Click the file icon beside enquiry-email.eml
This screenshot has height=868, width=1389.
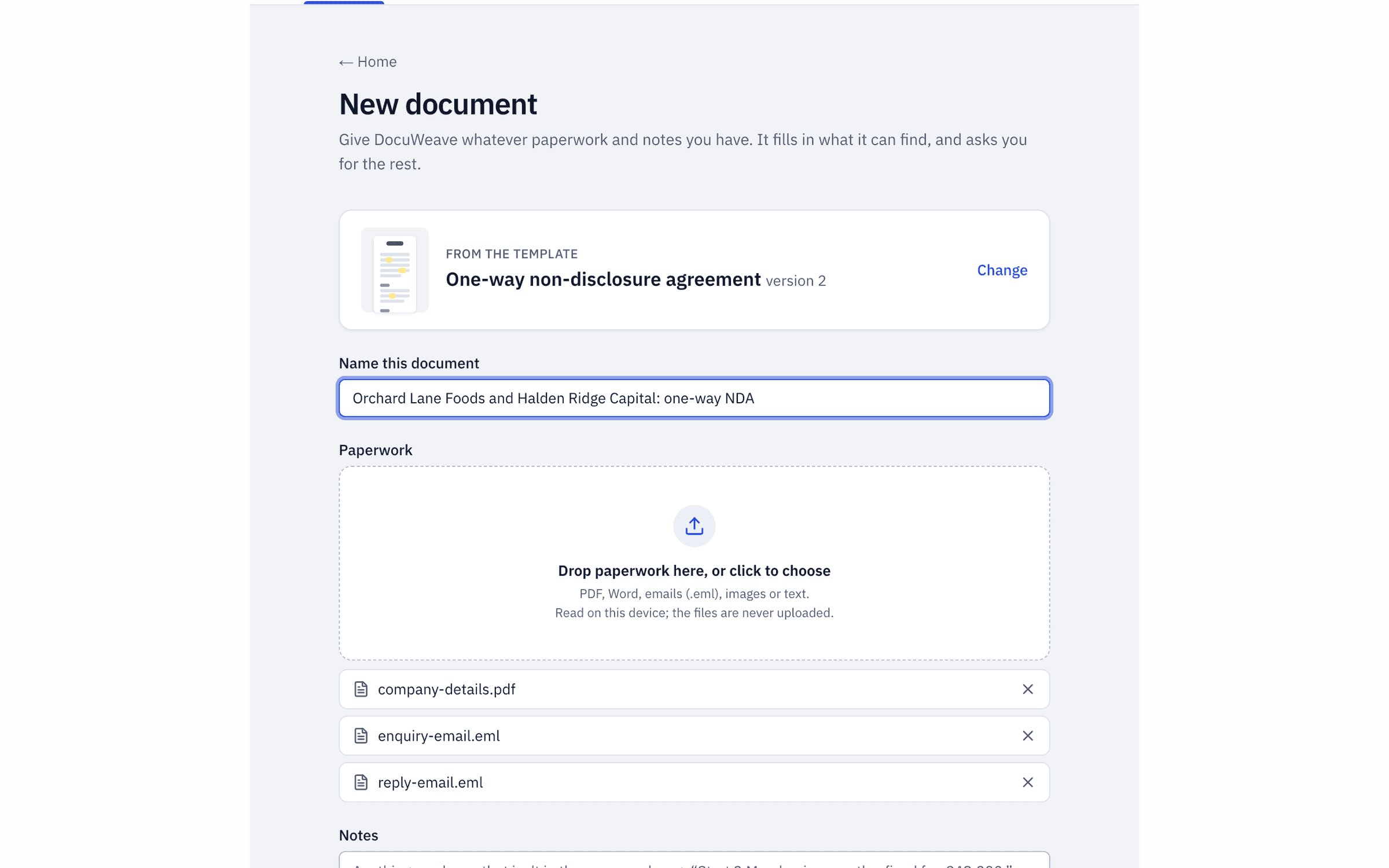tap(361, 735)
